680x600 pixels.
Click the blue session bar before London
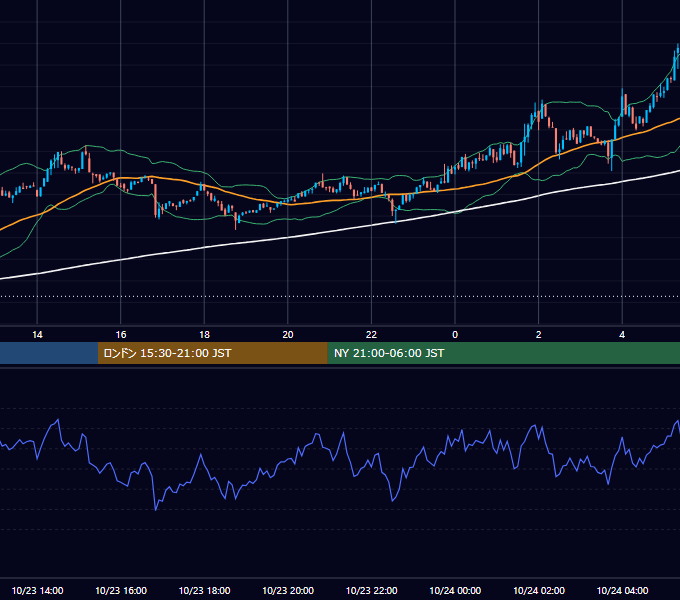[x=49, y=353]
